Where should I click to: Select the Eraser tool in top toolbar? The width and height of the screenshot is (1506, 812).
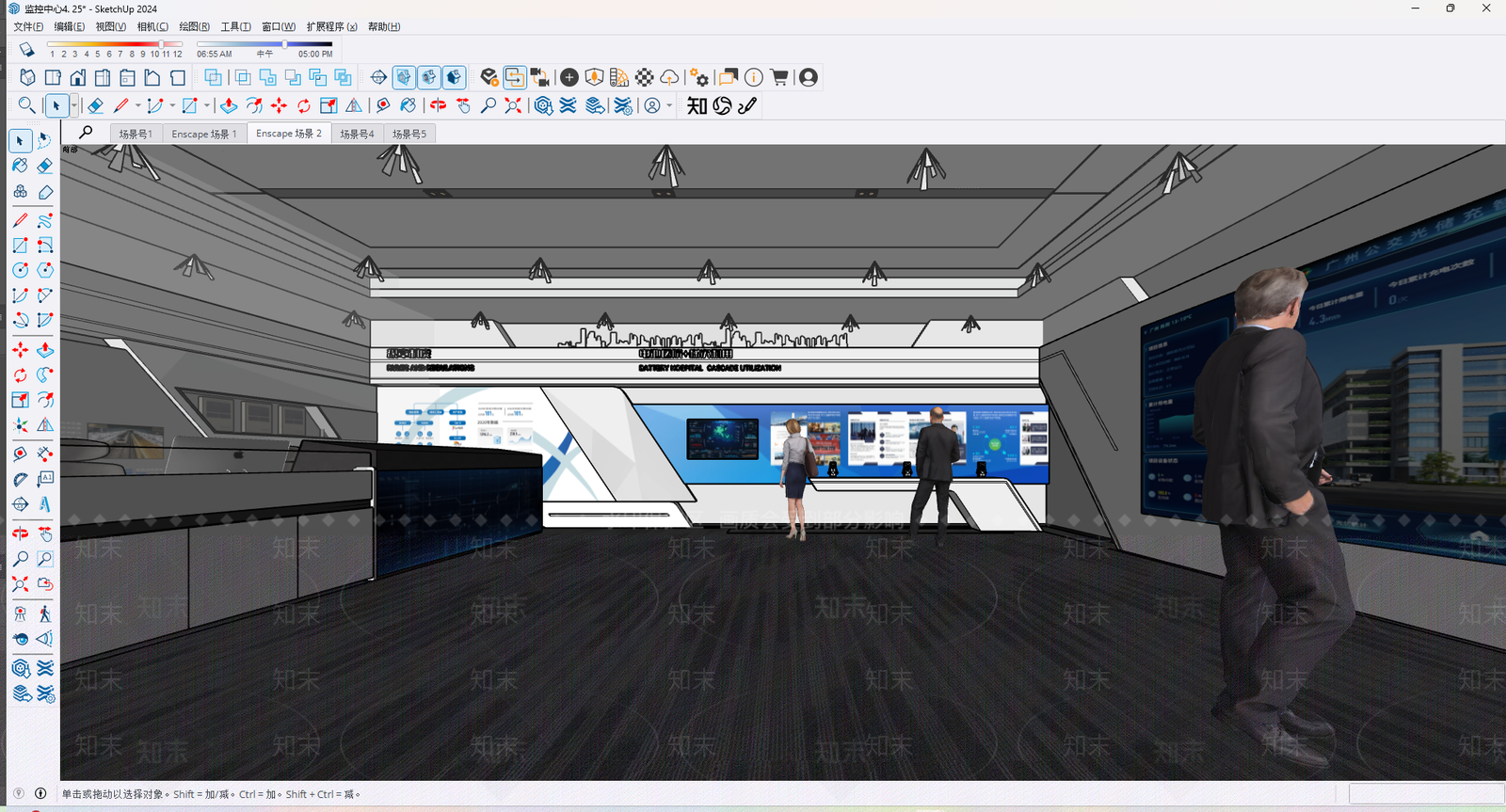pos(95,105)
